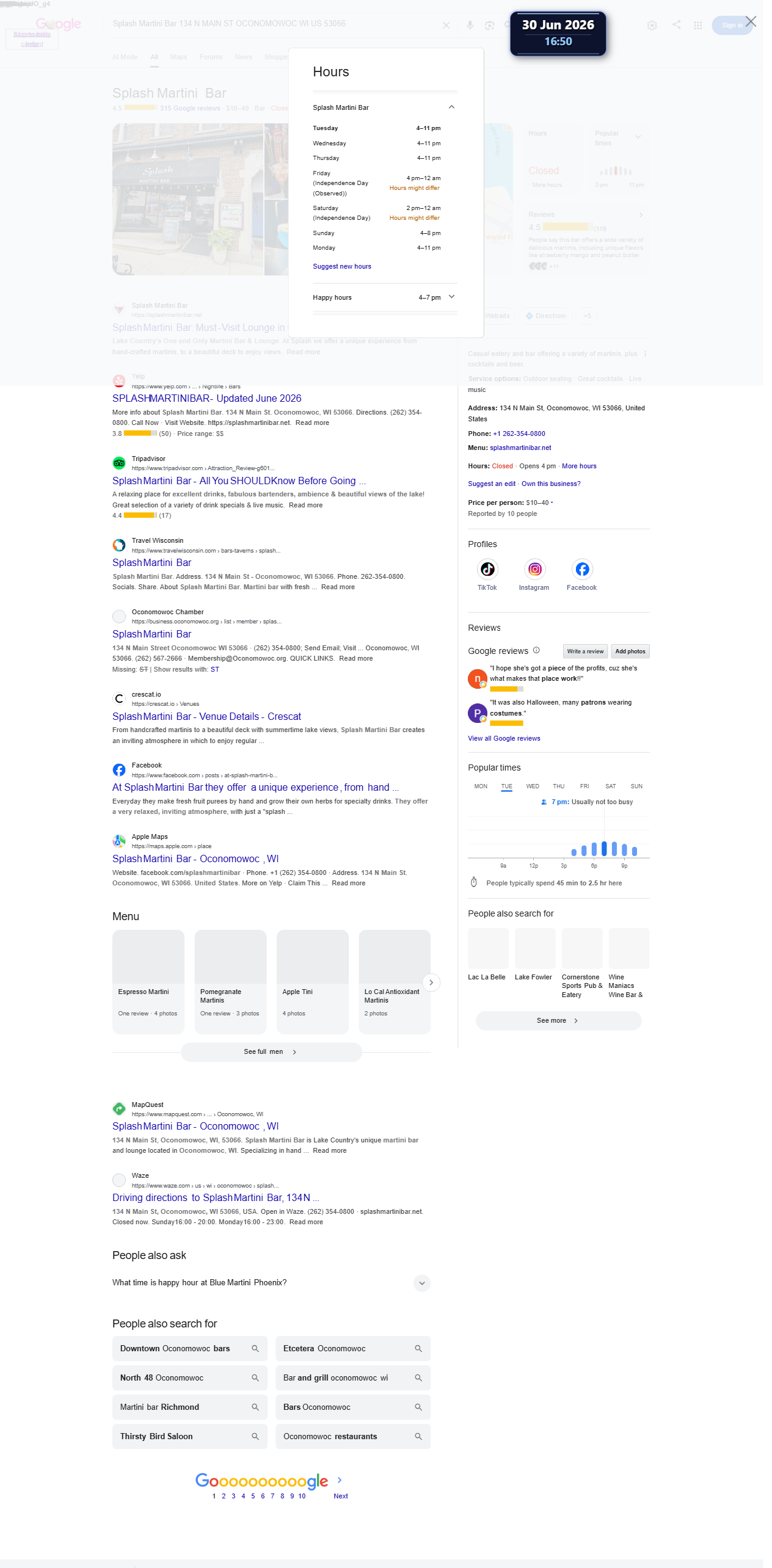Select WED in Popular times

(533, 786)
